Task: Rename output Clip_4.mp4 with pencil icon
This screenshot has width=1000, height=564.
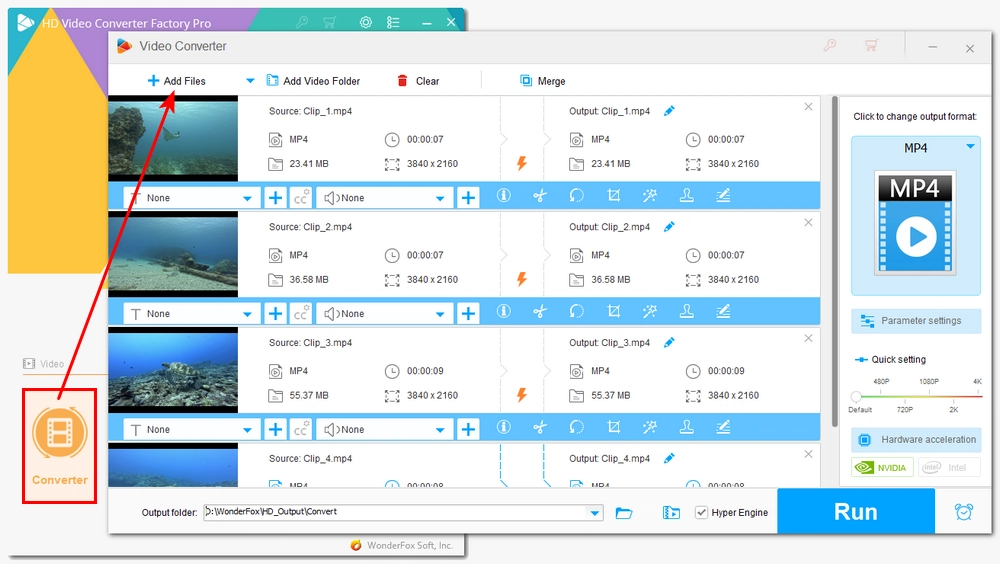Action: 669,458
